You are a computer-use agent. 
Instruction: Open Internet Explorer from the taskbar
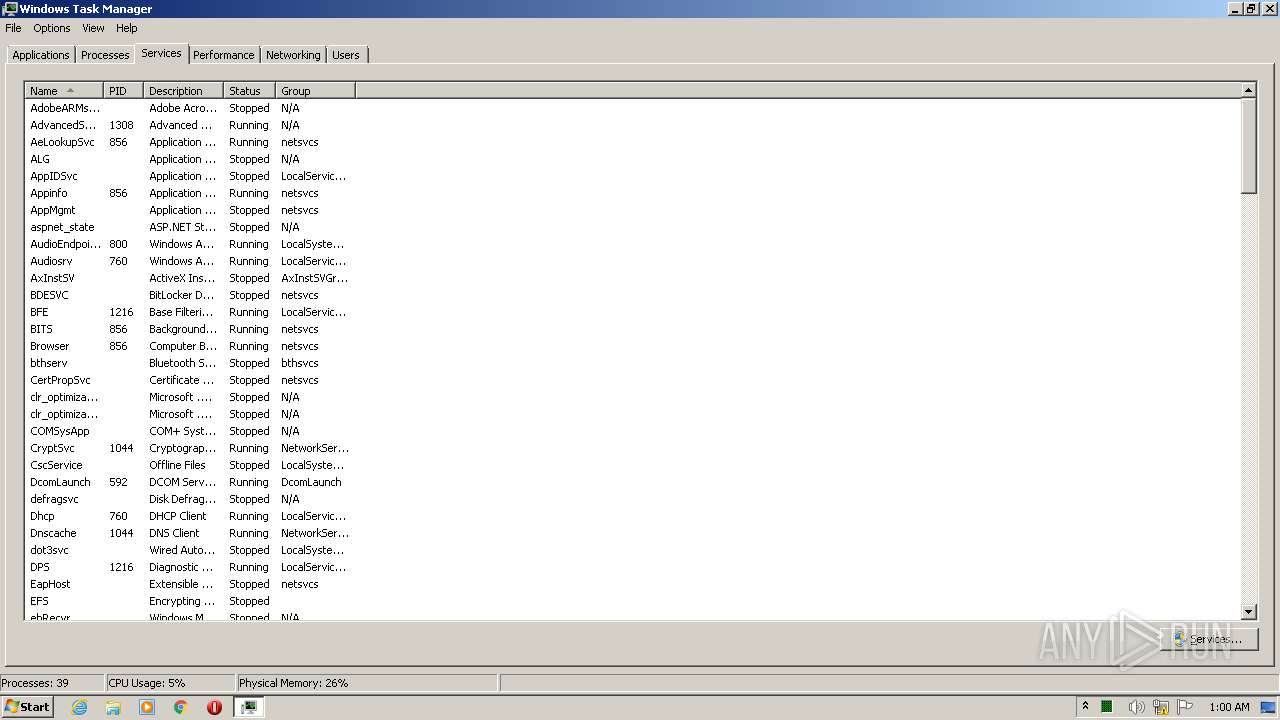click(x=80, y=707)
